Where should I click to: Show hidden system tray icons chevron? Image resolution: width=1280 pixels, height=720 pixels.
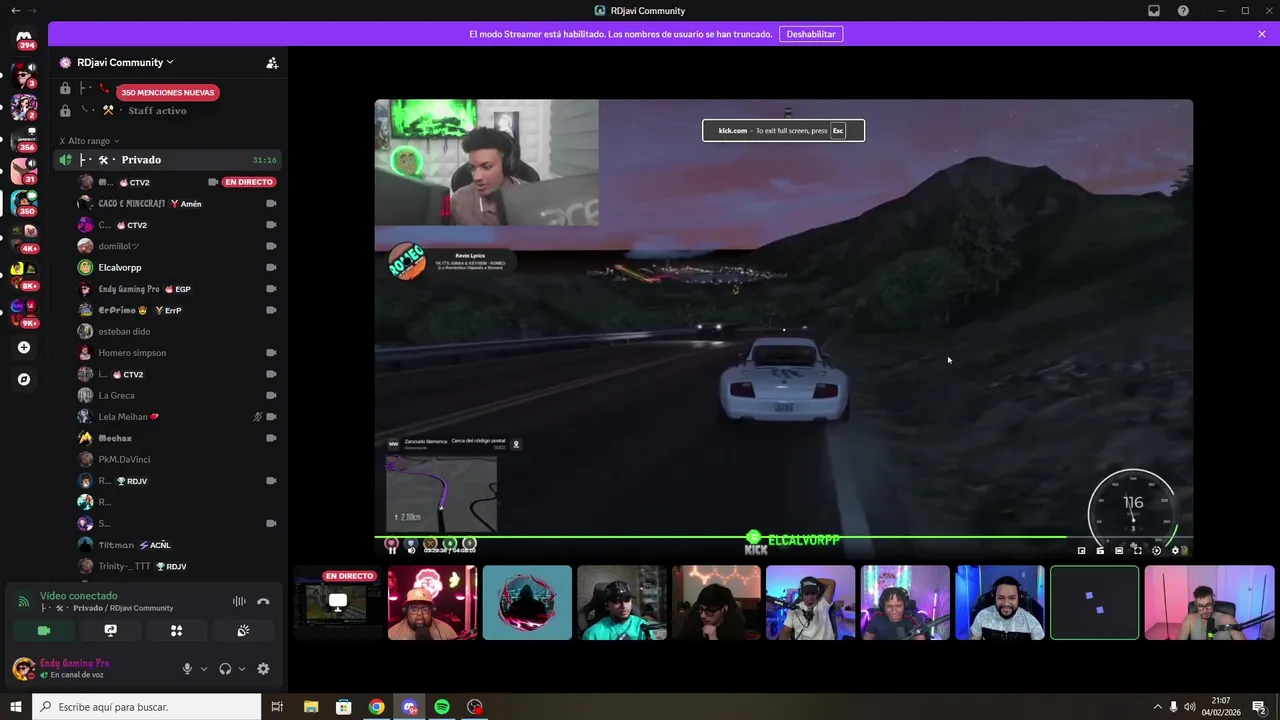(x=1157, y=707)
